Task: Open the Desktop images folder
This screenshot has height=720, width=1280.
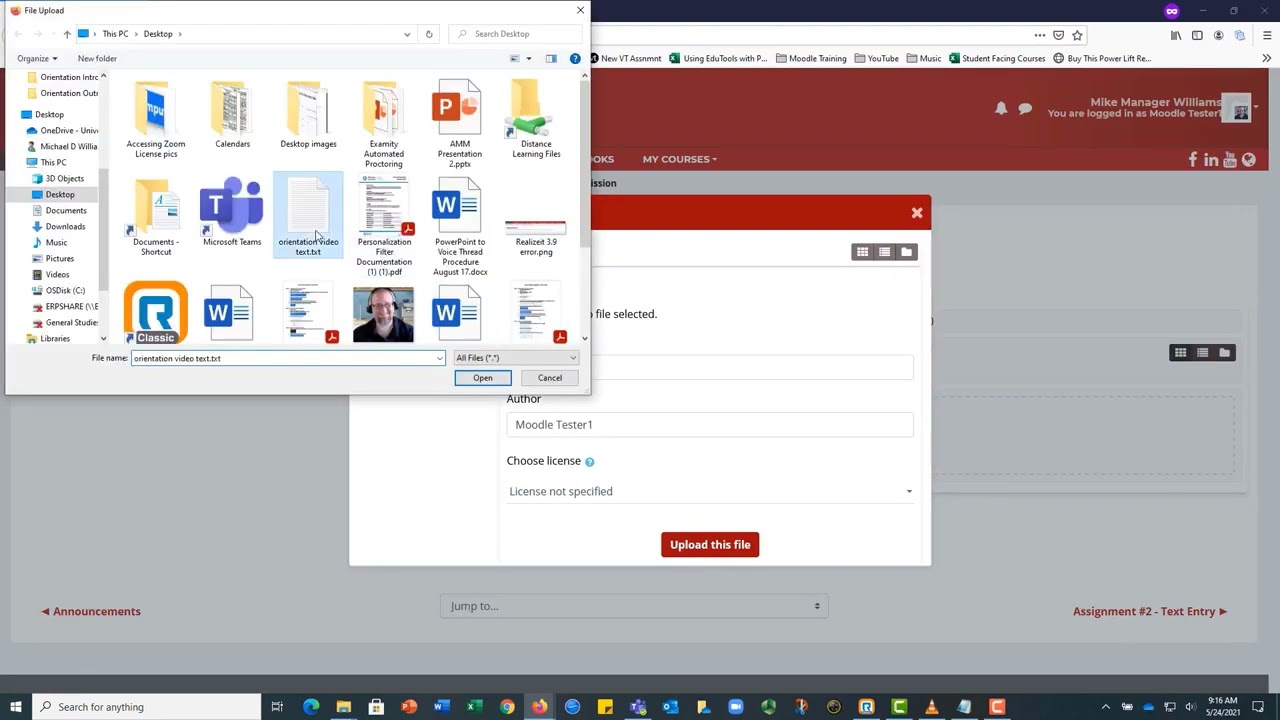Action: [308, 114]
